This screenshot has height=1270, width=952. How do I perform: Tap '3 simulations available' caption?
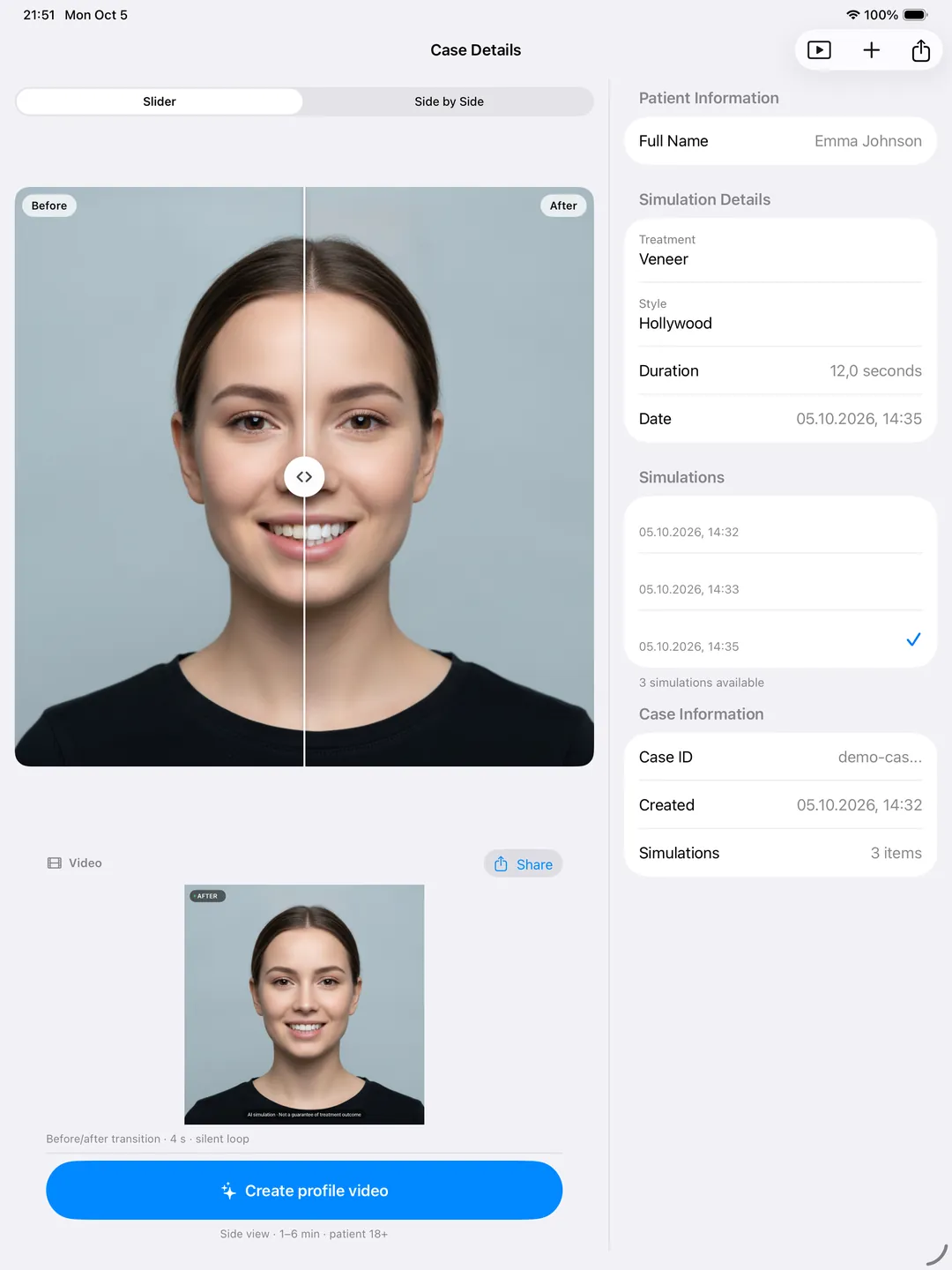(x=702, y=683)
